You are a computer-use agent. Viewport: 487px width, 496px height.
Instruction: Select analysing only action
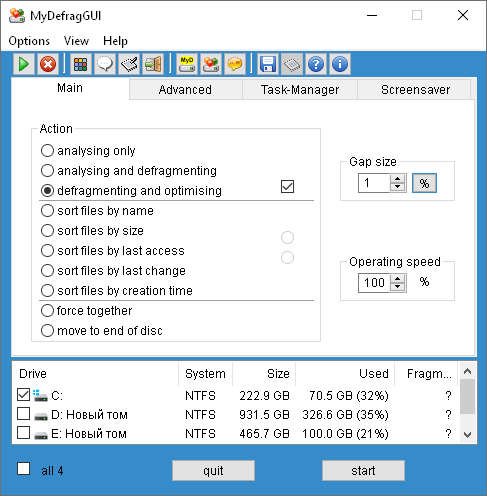[88, 151]
